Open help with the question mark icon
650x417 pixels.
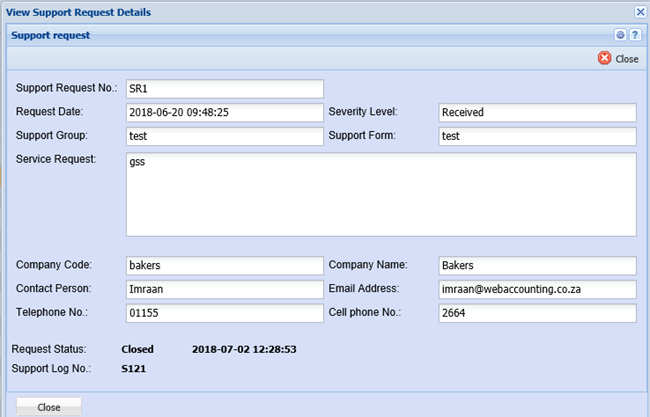coord(634,35)
